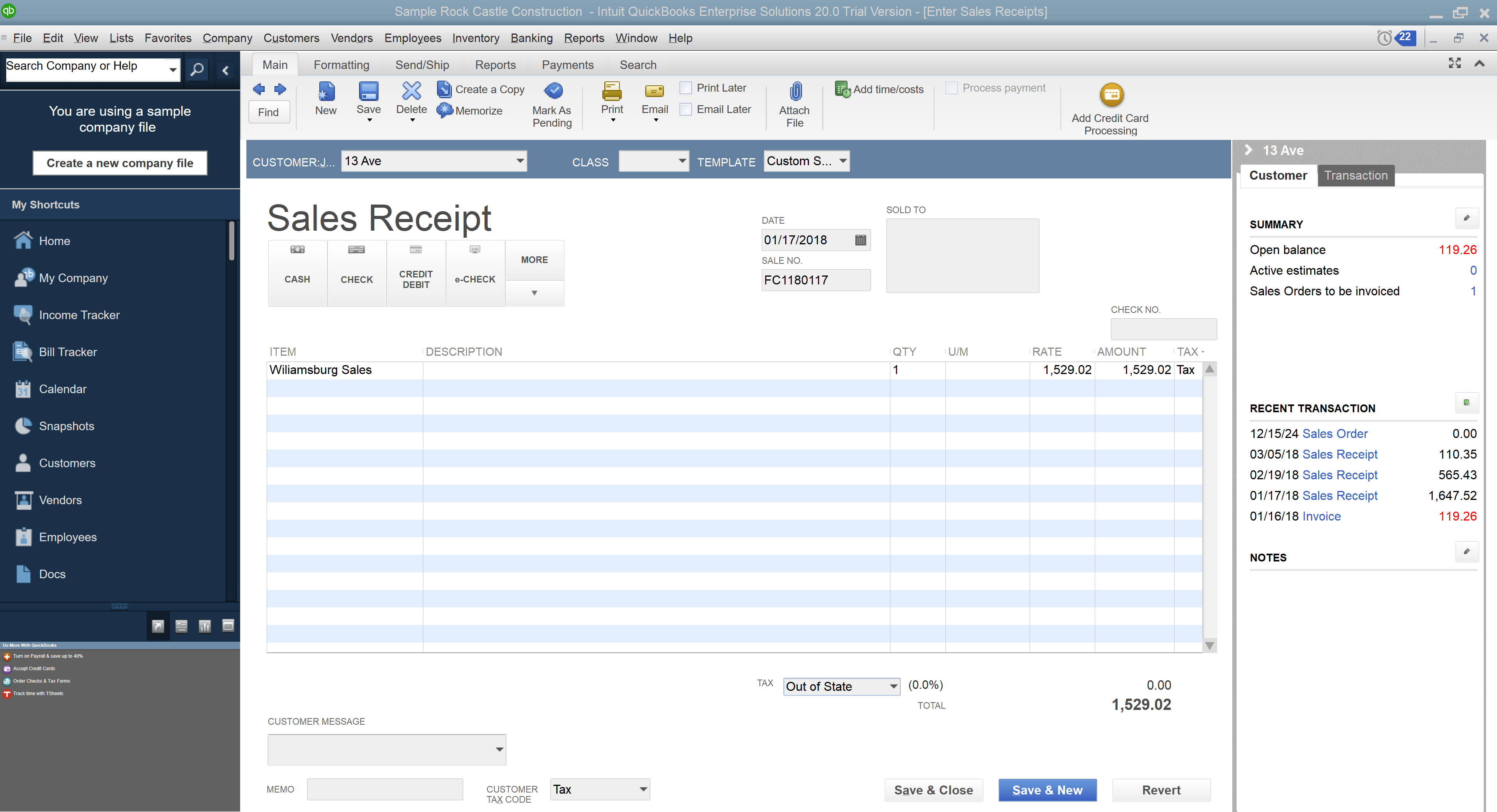The height and width of the screenshot is (812, 1497).
Task: Open the Customer Tax Code dropdown
Action: click(643, 789)
